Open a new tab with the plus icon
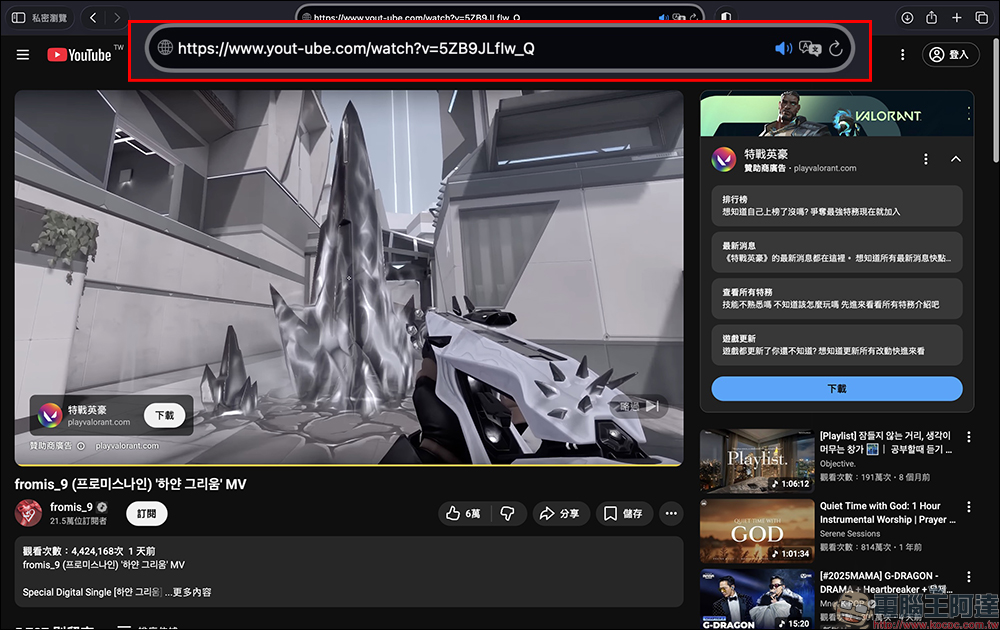The width and height of the screenshot is (1000, 630). pos(958,17)
